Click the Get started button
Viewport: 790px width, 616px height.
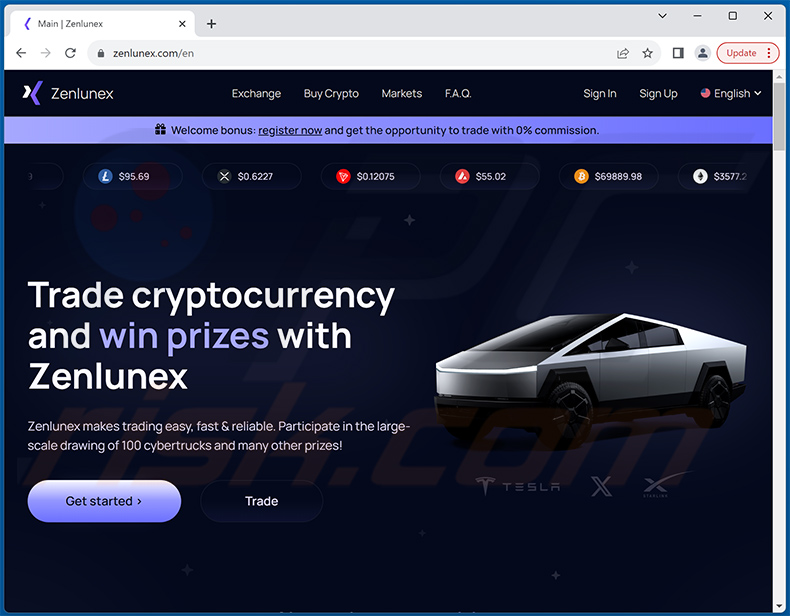pyautogui.click(x=104, y=501)
